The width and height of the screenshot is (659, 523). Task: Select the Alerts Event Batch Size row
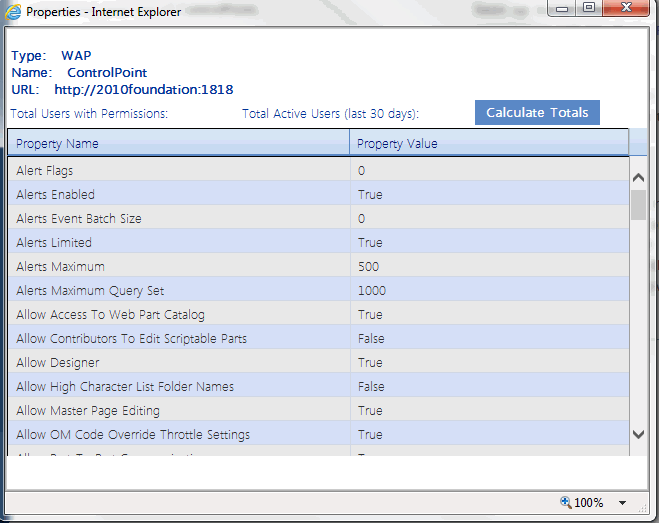[x=318, y=219]
